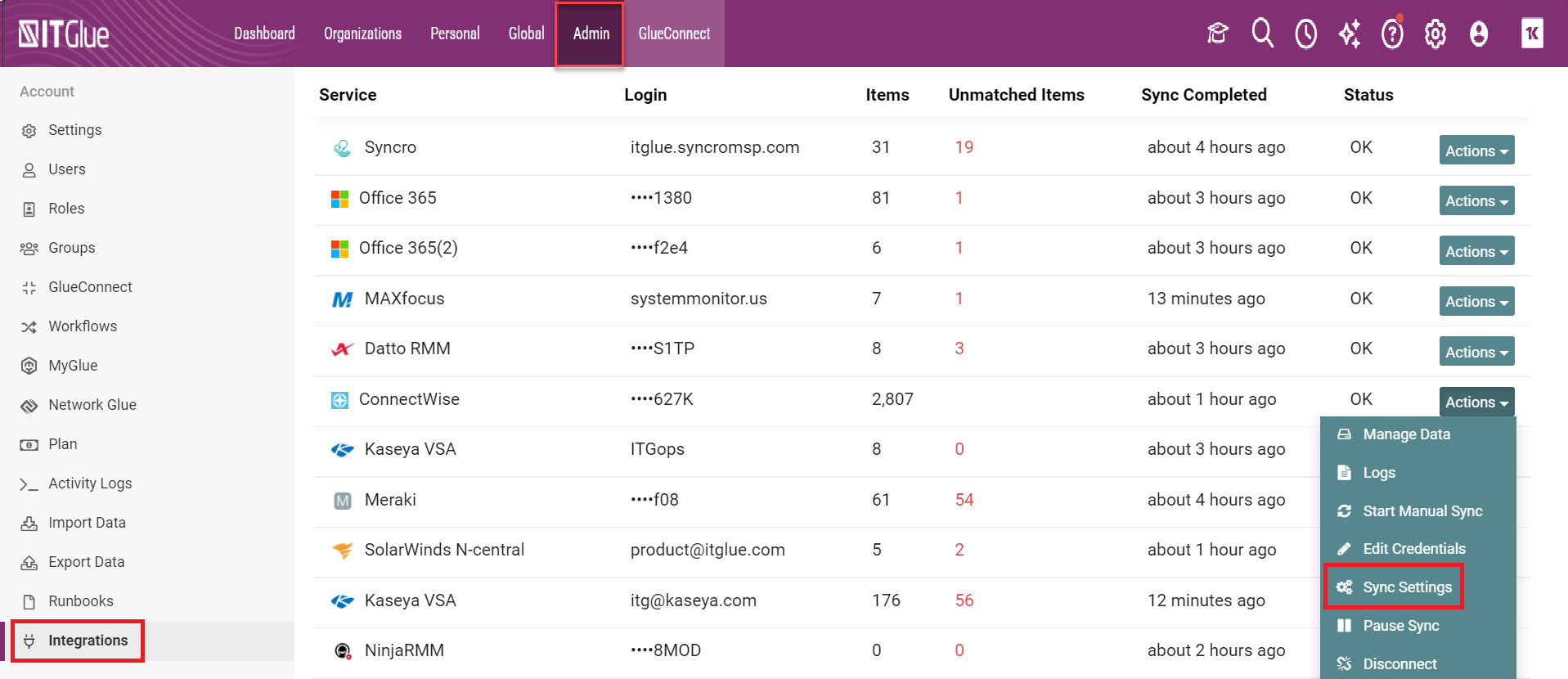1568x679 pixels.
Task: Click the Unmatched Items count 19 for Syncro
Action: (964, 147)
